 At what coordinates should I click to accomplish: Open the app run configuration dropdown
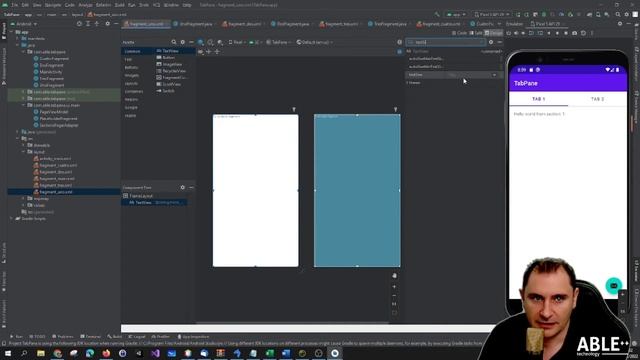[x=456, y=14]
